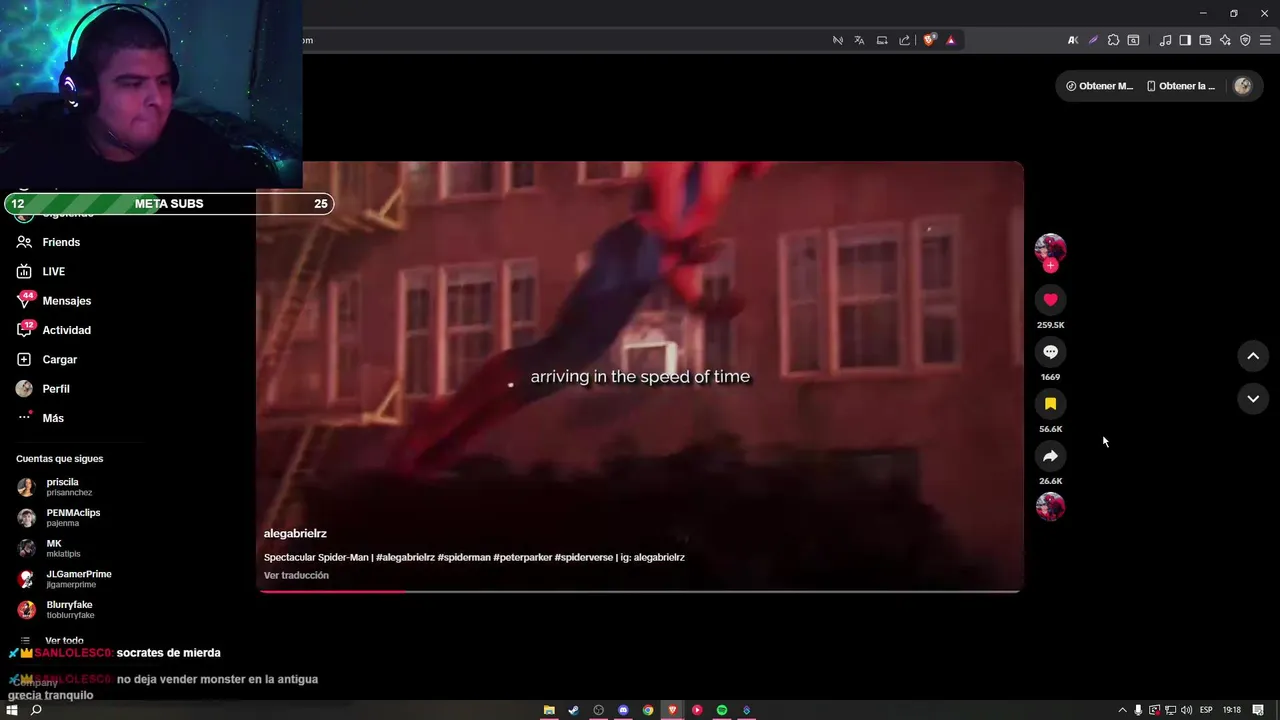Show hidden system tray icons chevron
The image size is (1280, 720).
pyautogui.click(x=1122, y=710)
